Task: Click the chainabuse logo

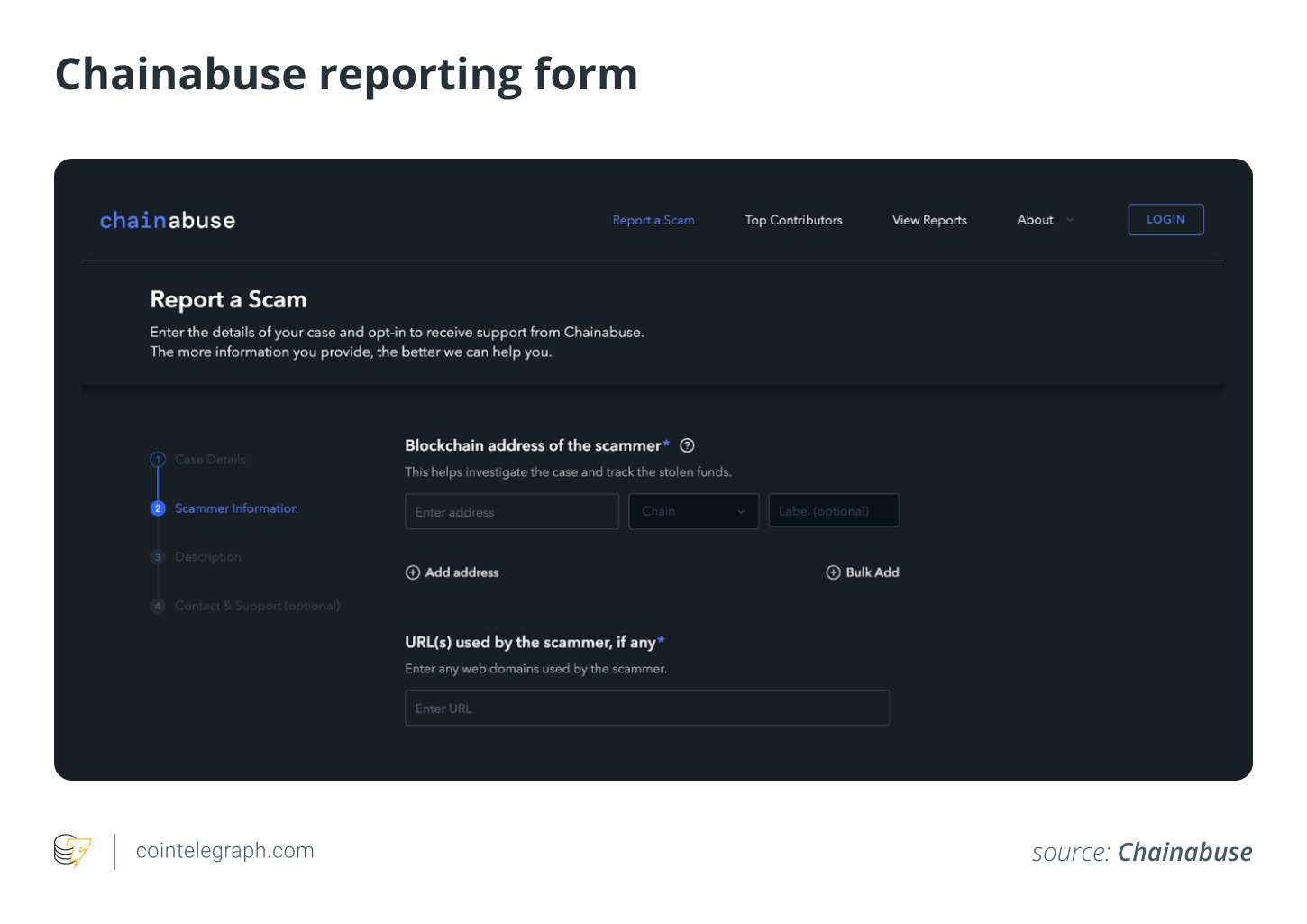Action: (x=167, y=221)
